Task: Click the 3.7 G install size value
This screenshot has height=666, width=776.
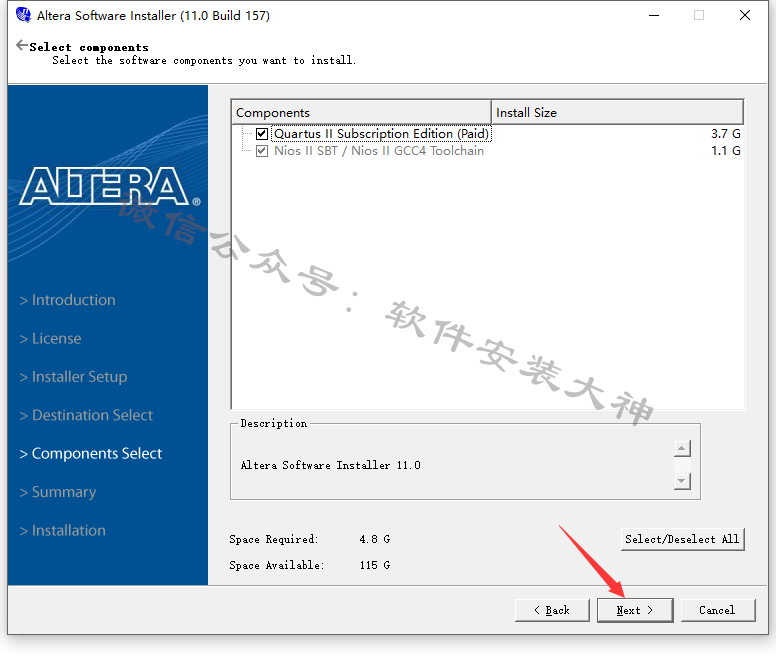Action: tap(726, 134)
